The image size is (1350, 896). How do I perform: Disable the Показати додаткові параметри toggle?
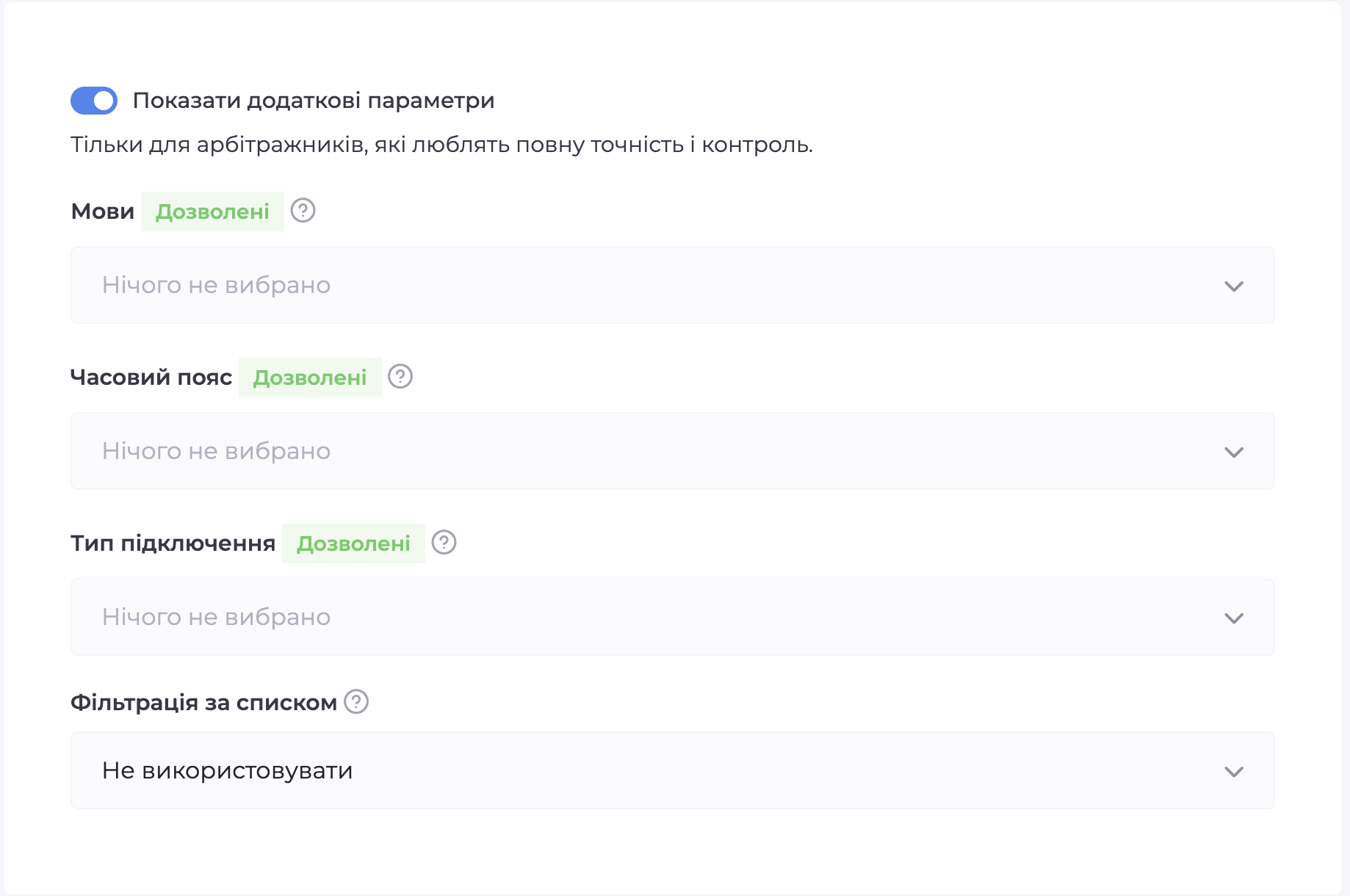(x=93, y=100)
